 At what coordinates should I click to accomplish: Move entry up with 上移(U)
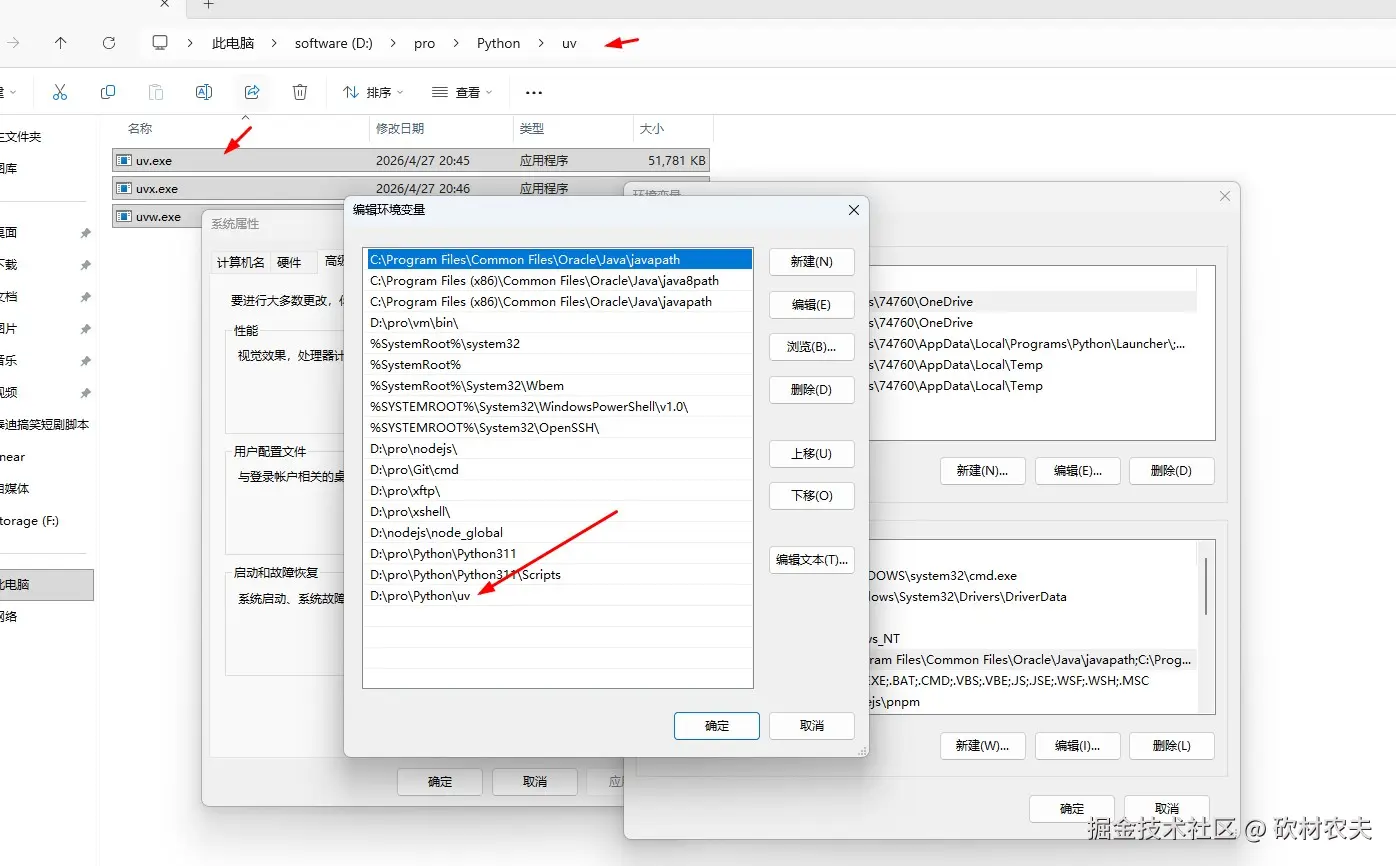coord(811,453)
